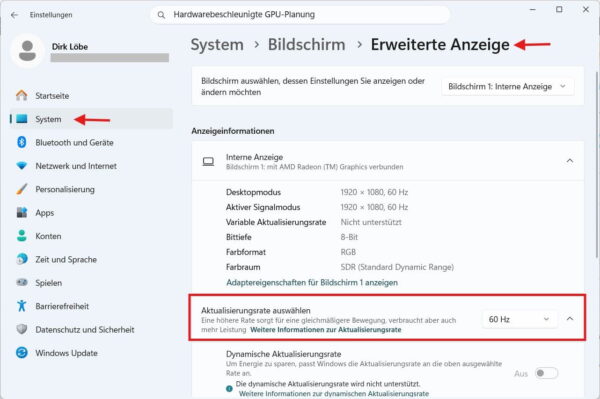Click the back arrow icon

pos(15,15)
